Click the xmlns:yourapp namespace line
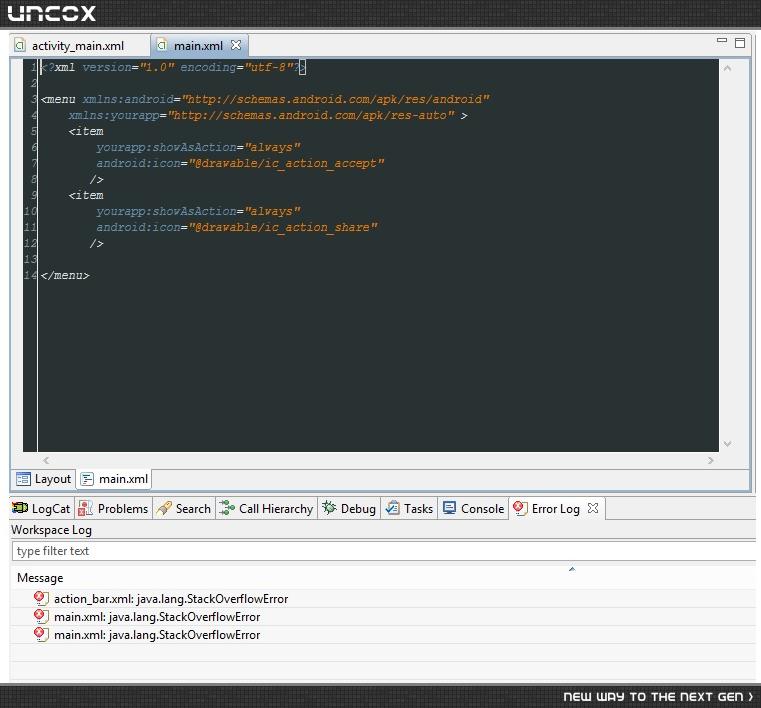This screenshot has height=708, width=761. click(x=268, y=115)
